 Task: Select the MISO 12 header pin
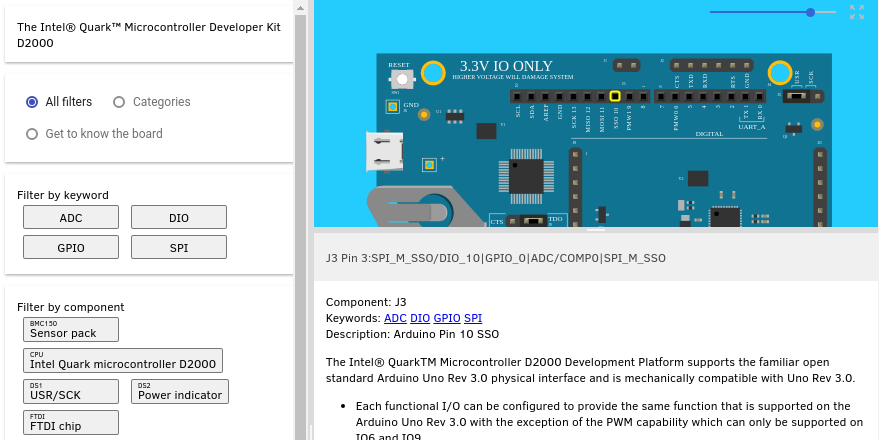click(x=587, y=96)
